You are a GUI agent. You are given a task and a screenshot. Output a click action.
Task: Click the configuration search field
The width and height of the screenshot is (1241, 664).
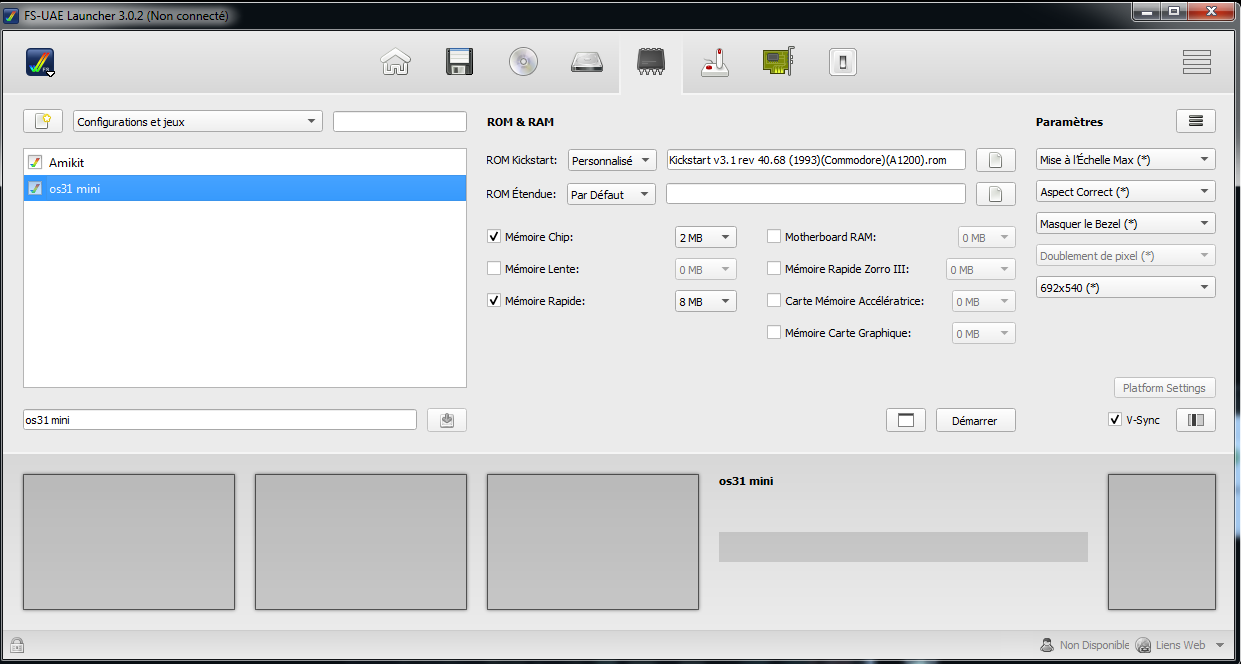click(x=399, y=122)
